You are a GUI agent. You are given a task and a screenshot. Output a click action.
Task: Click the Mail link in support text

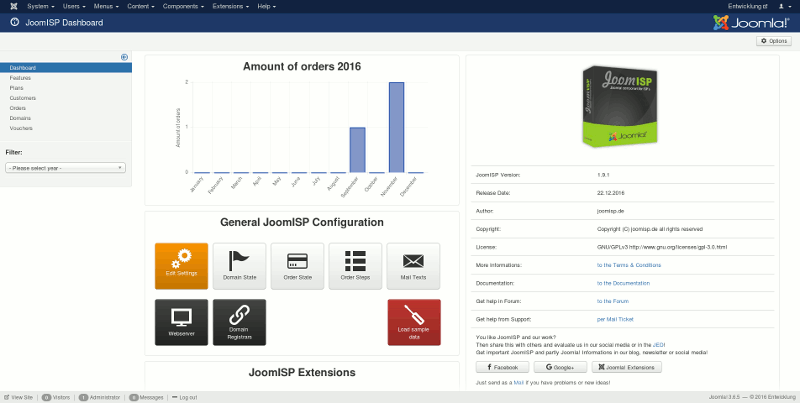click(x=518, y=383)
